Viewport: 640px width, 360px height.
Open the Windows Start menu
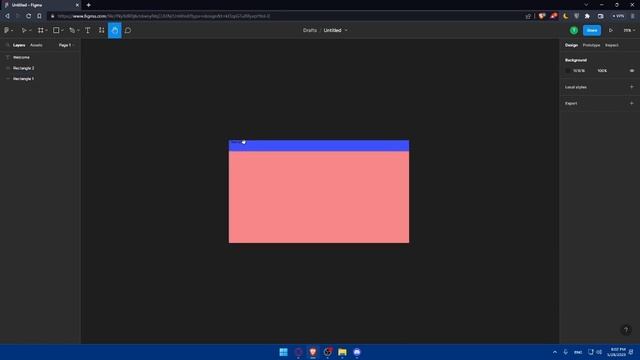point(283,352)
